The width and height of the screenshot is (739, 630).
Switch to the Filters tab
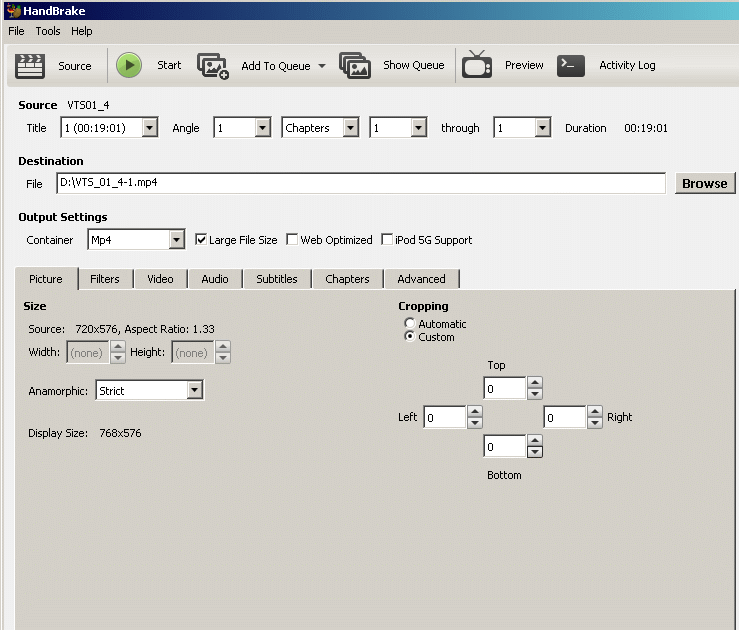pos(105,279)
